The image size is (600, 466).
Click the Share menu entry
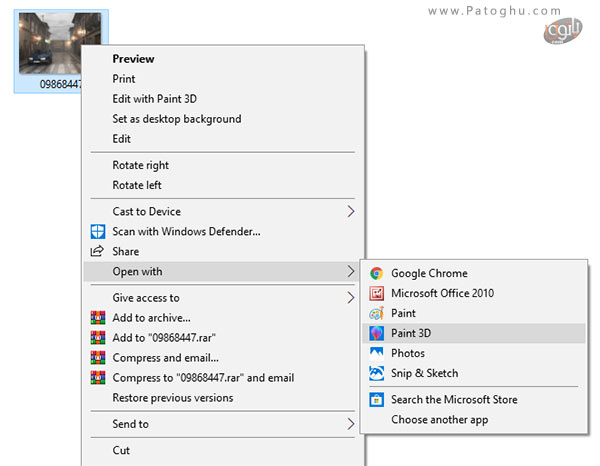(223, 251)
